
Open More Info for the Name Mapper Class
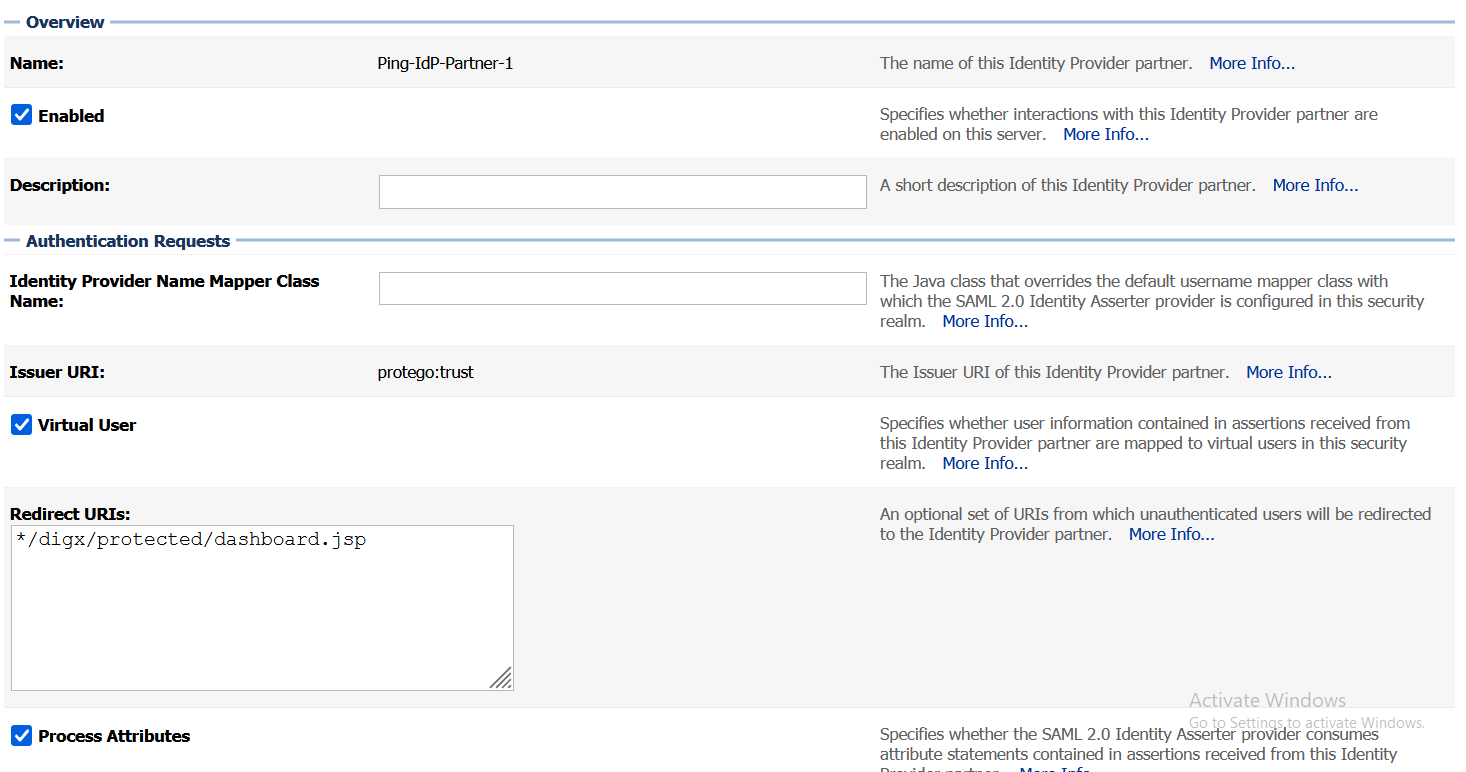tap(985, 321)
